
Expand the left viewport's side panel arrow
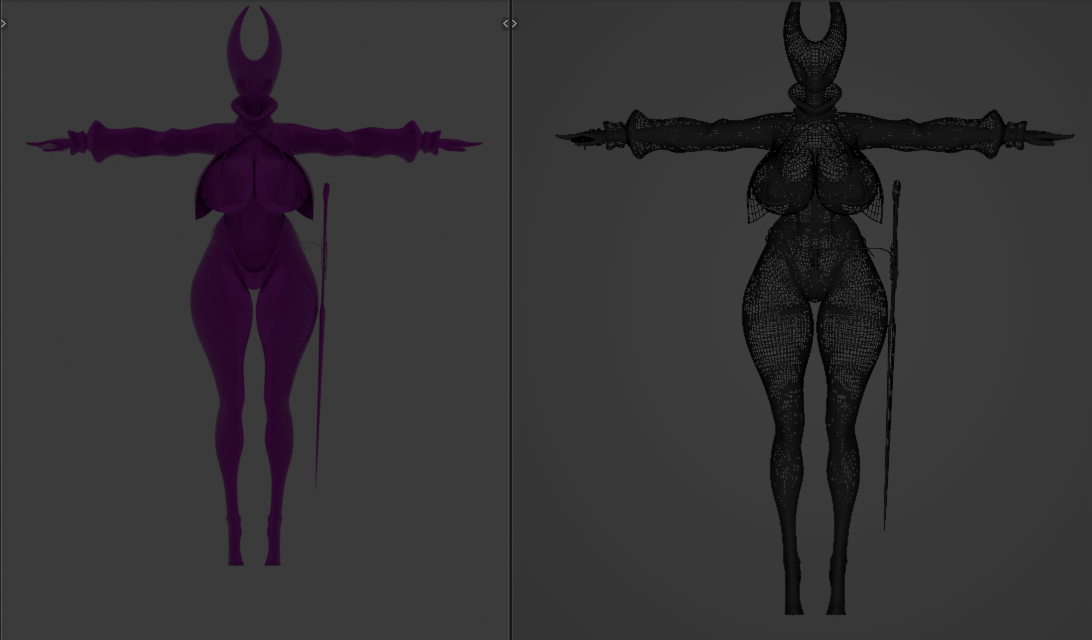pyautogui.click(x=3, y=24)
